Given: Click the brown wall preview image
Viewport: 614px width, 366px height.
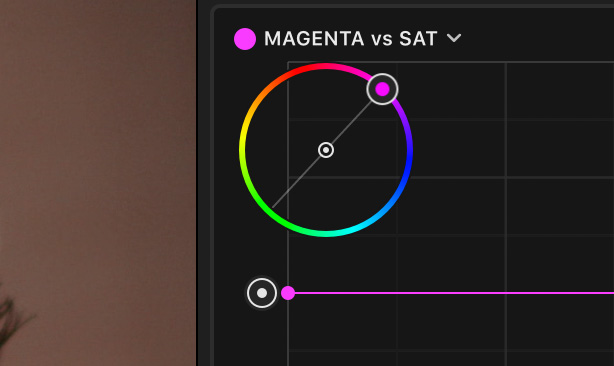Looking at the screenshot, I should pyautogui.click(x=98, y=183).
